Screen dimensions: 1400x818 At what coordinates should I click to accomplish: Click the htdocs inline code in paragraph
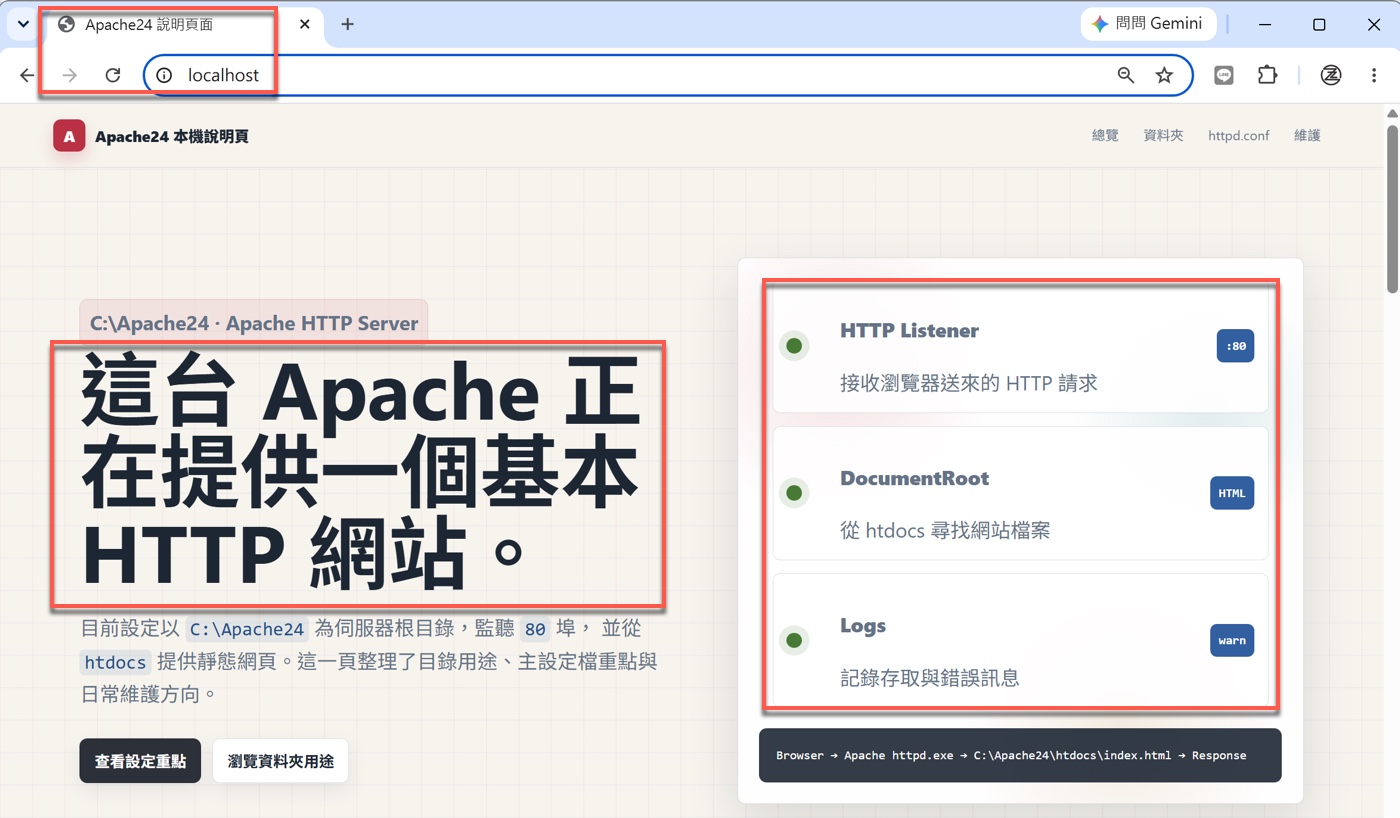(x=116, y=662)
